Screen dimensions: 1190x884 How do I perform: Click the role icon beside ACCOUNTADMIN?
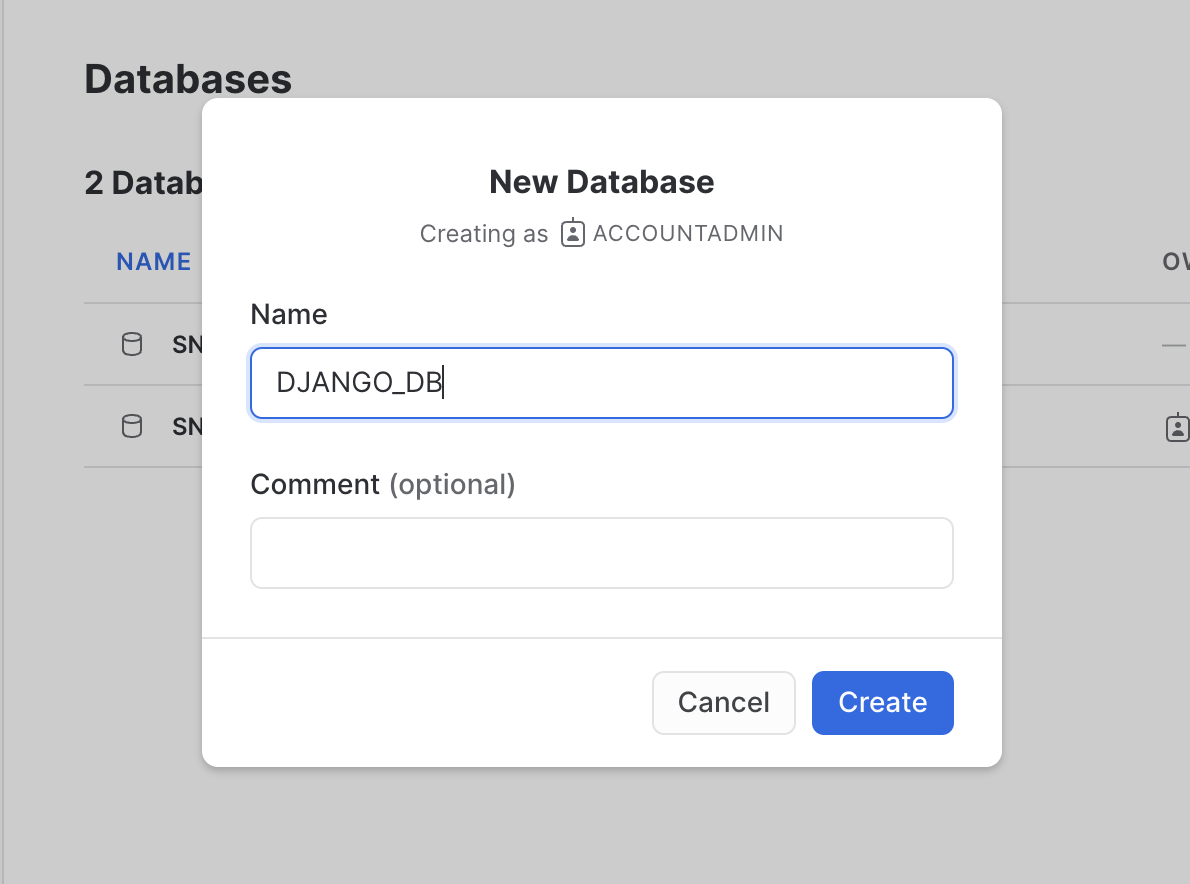click(572, 234)
